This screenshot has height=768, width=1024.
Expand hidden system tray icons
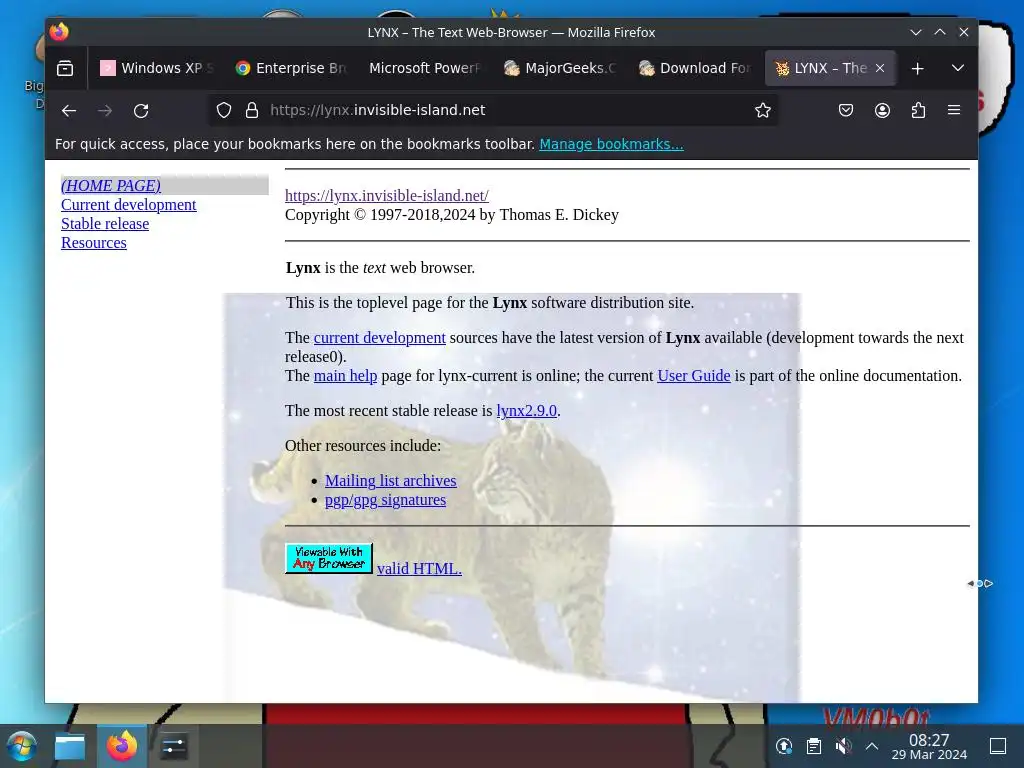coord(872,746)
